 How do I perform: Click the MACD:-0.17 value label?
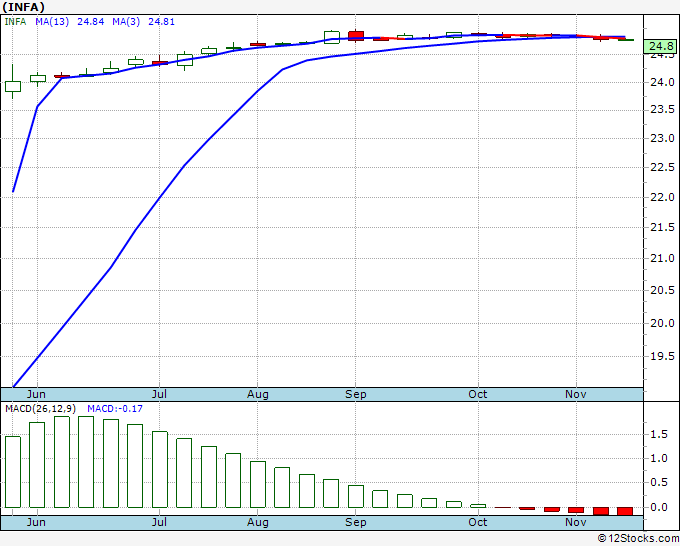pos(115,409)
